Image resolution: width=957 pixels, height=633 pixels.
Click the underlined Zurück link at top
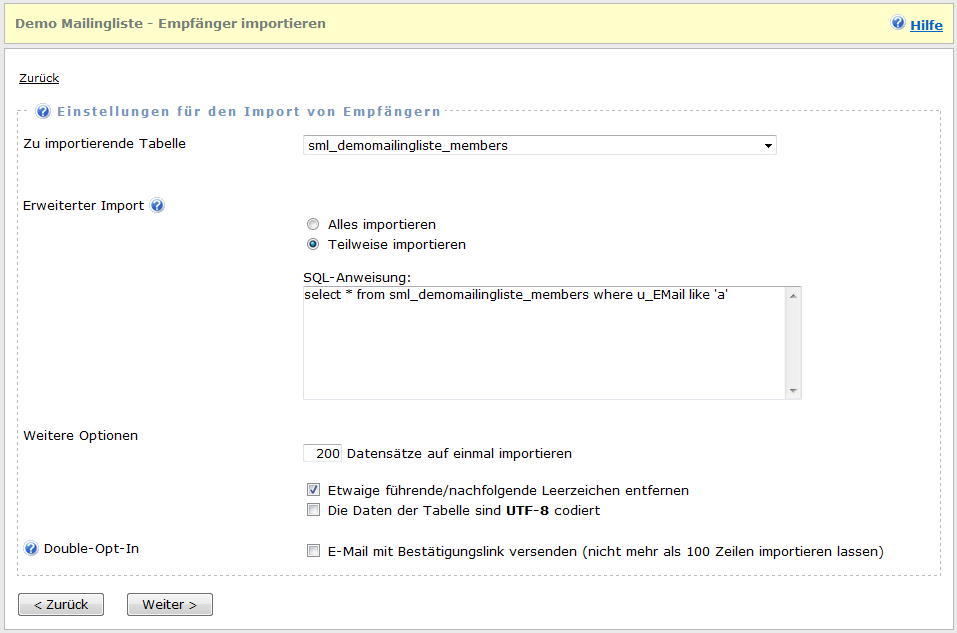[39, 78]
